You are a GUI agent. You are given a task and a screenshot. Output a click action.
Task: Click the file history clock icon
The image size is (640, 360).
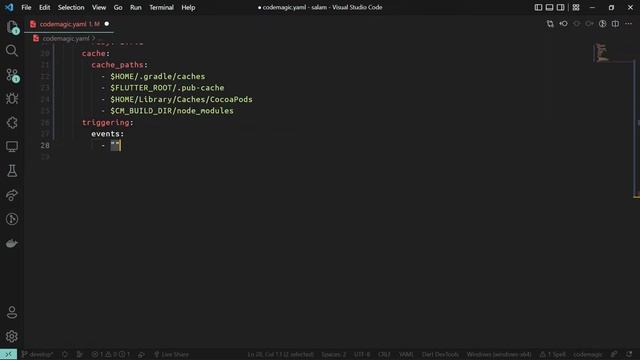(602, 24)
